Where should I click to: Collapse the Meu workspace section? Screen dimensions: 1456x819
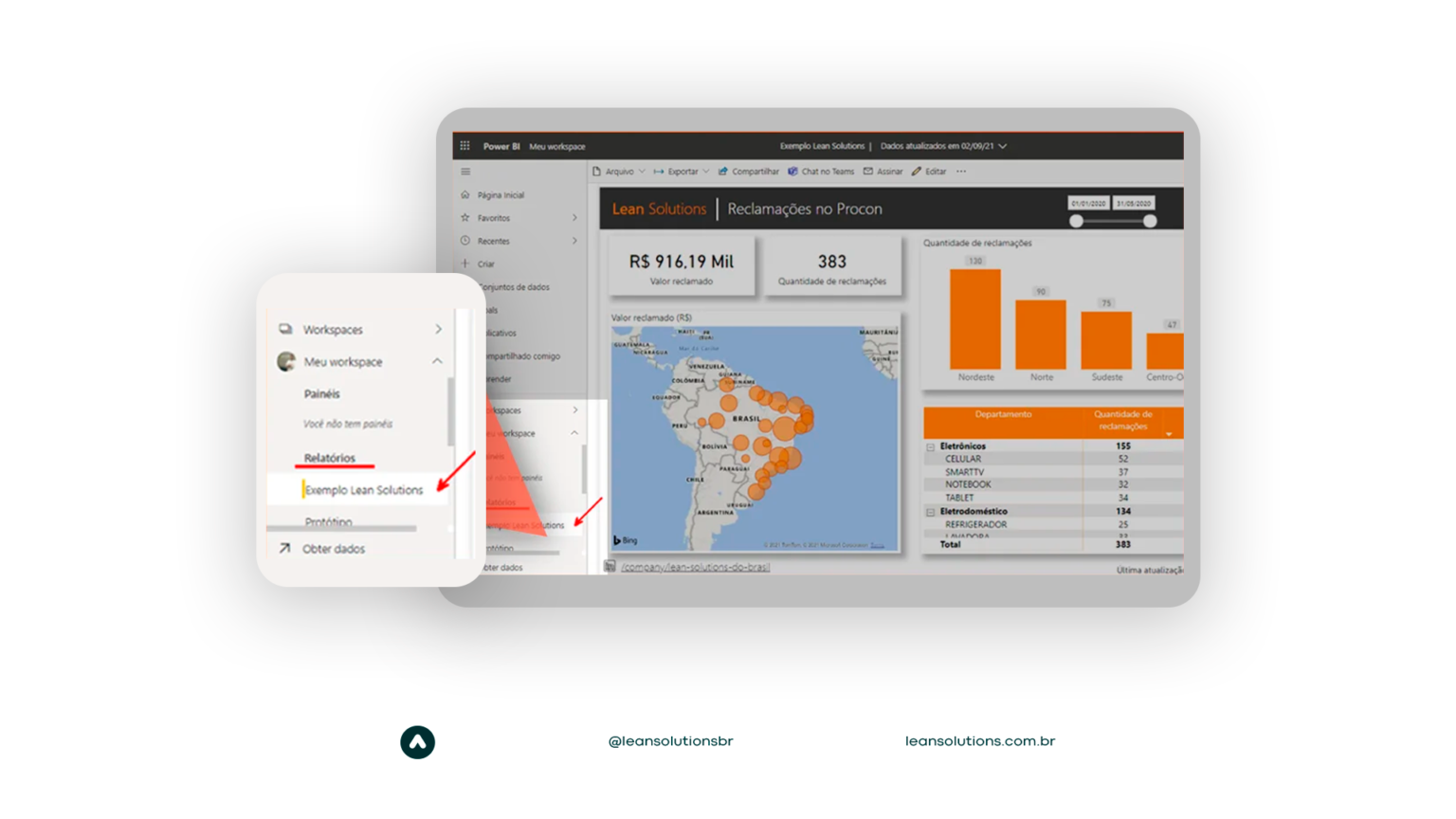click(x=437, y=361)
